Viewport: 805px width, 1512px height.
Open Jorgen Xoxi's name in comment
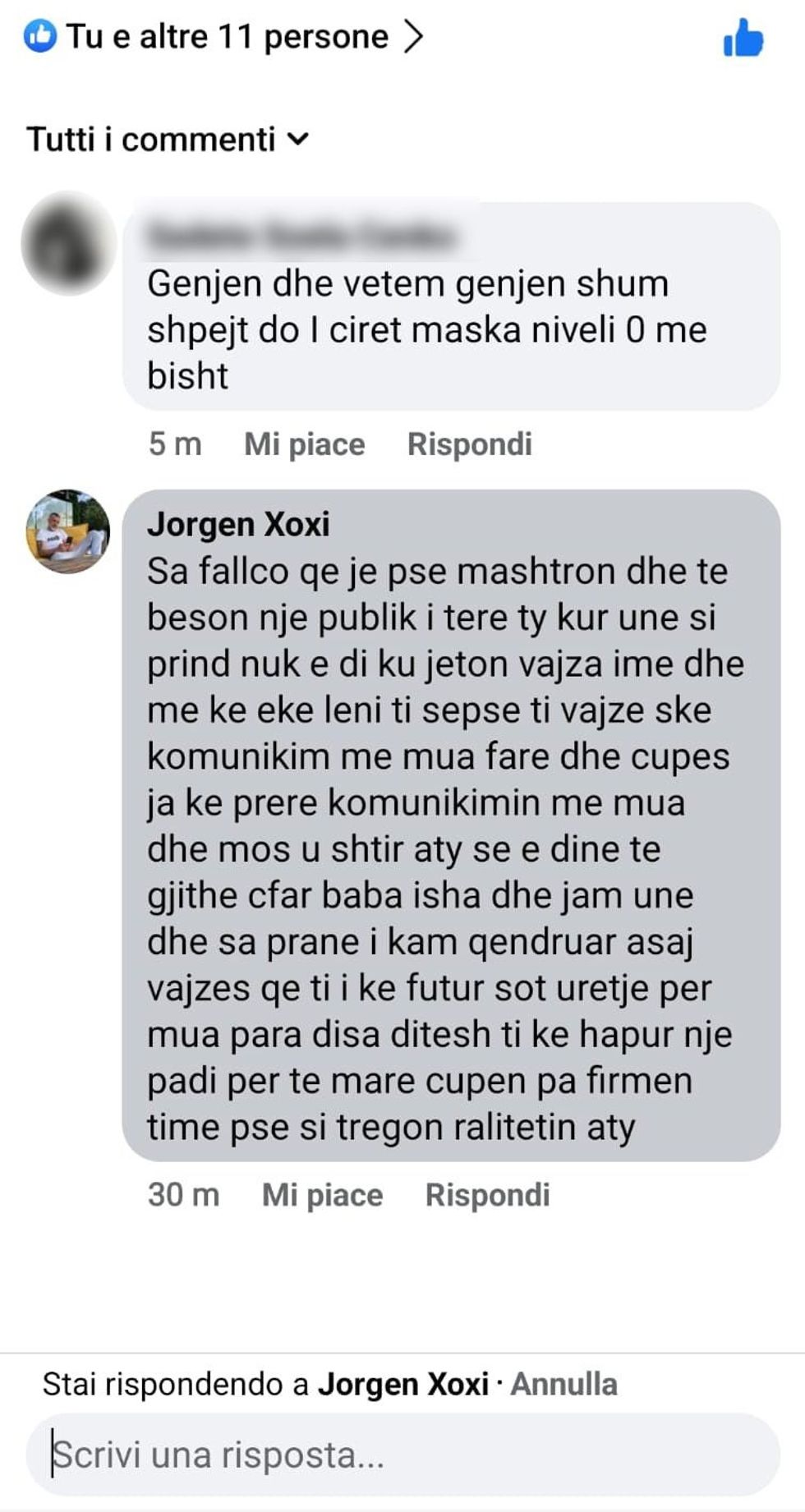pos(238,524)
